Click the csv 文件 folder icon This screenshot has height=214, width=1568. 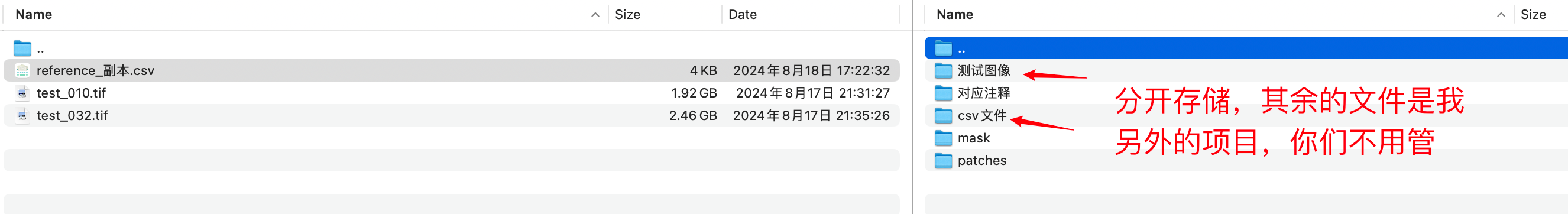pos(944,115)
